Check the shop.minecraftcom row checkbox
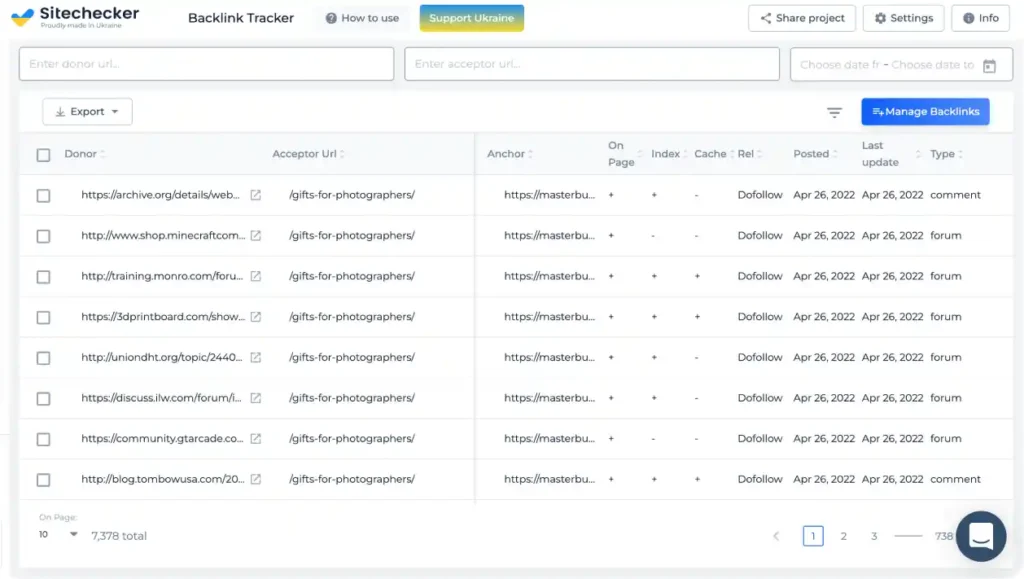Image resolution: width=1024 pixels, height=579 pixels. 43,236
